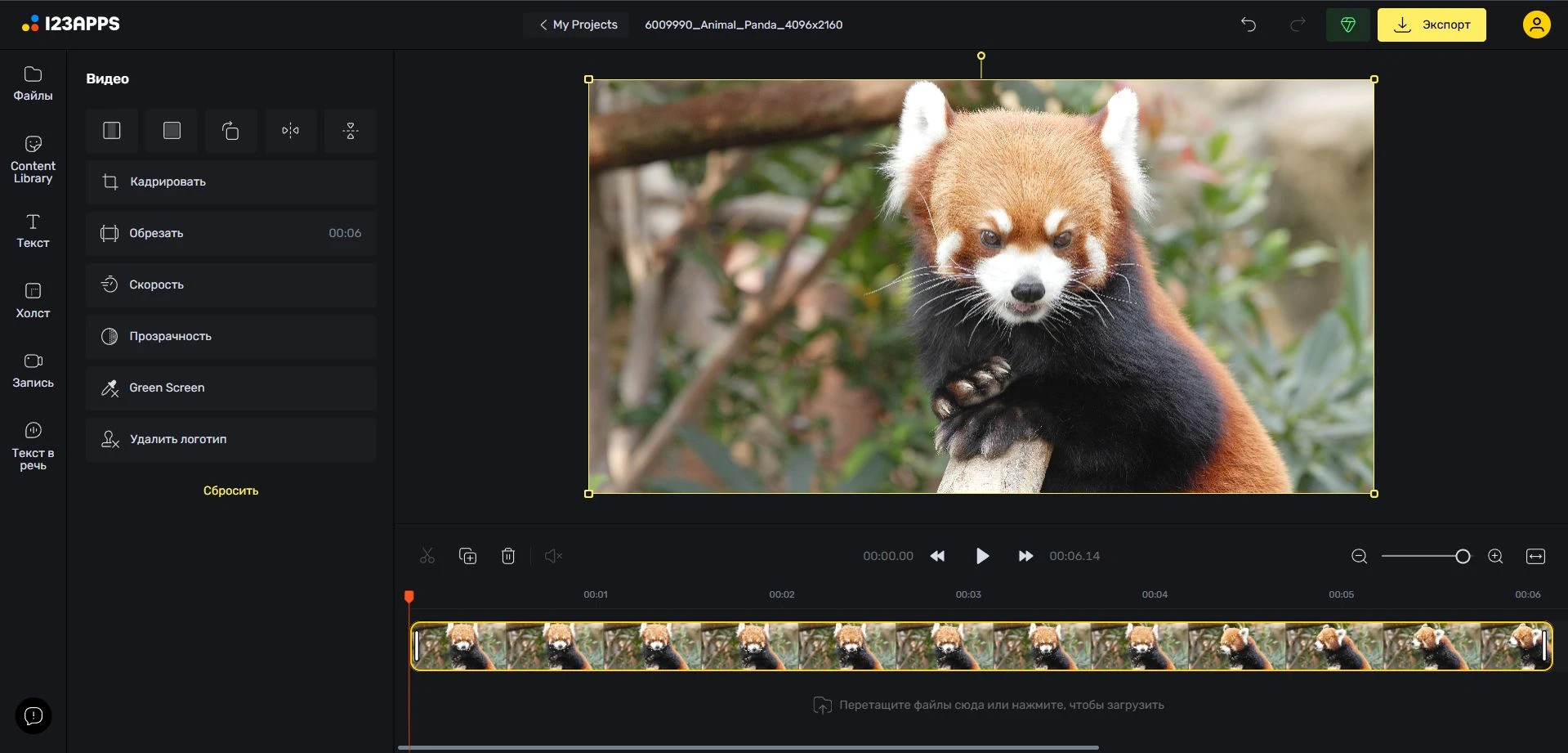Click the timeline zoom slider handle
1568x753 pixels.
click(1463, 556)
